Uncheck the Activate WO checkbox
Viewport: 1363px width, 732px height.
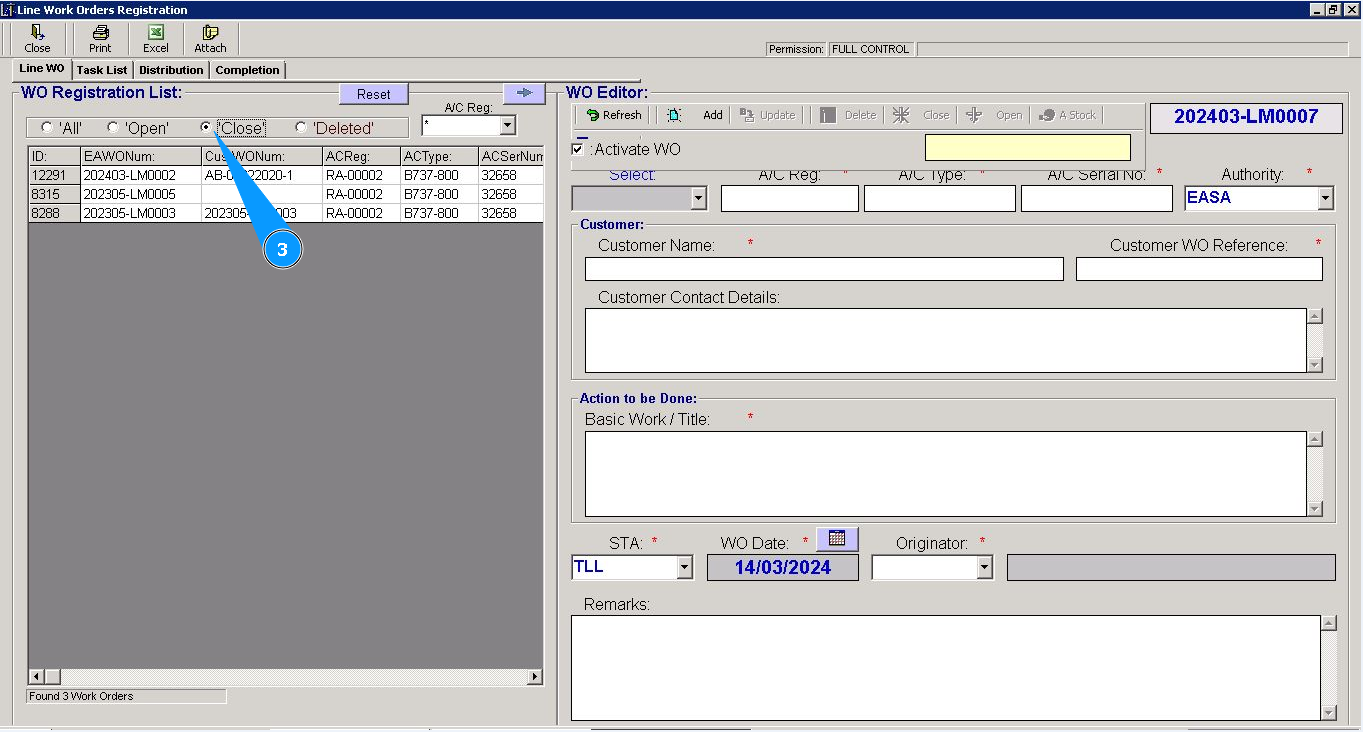click(x=578, y=150)
